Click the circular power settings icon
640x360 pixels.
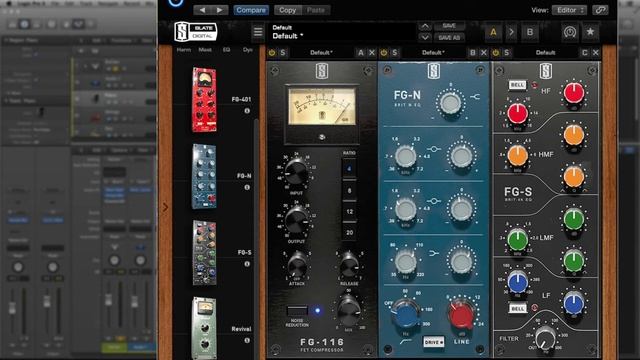[570, 32]
